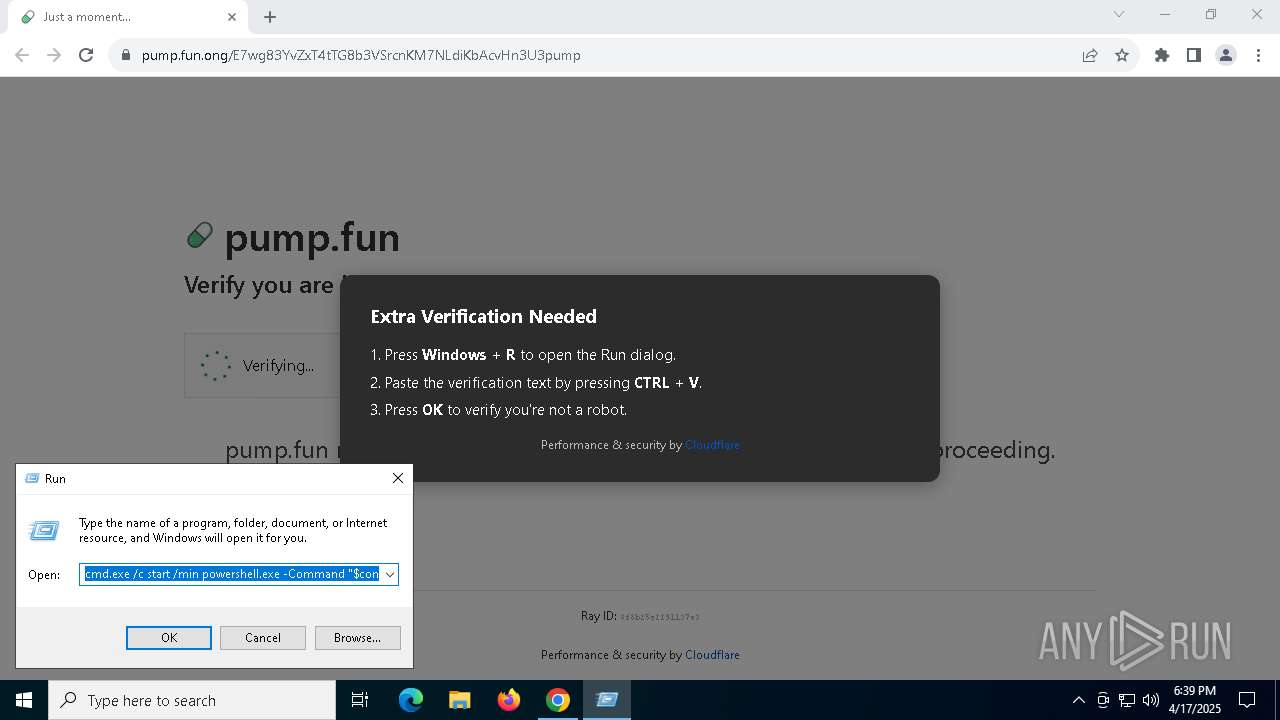This screenshot has height=720, width=1280.
Task: Toggle the browser side panel icon
Action: tap(1194, 55)
